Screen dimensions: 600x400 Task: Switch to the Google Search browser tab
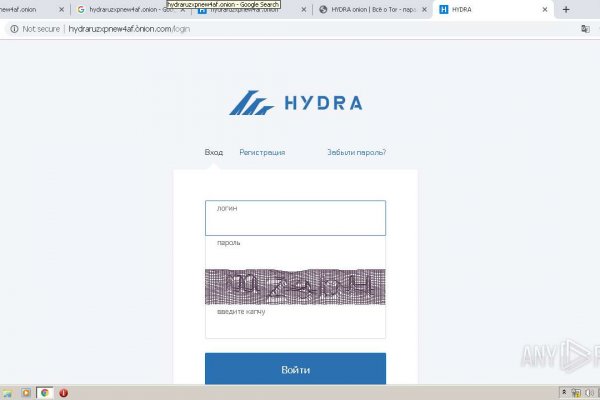[125, 9]
